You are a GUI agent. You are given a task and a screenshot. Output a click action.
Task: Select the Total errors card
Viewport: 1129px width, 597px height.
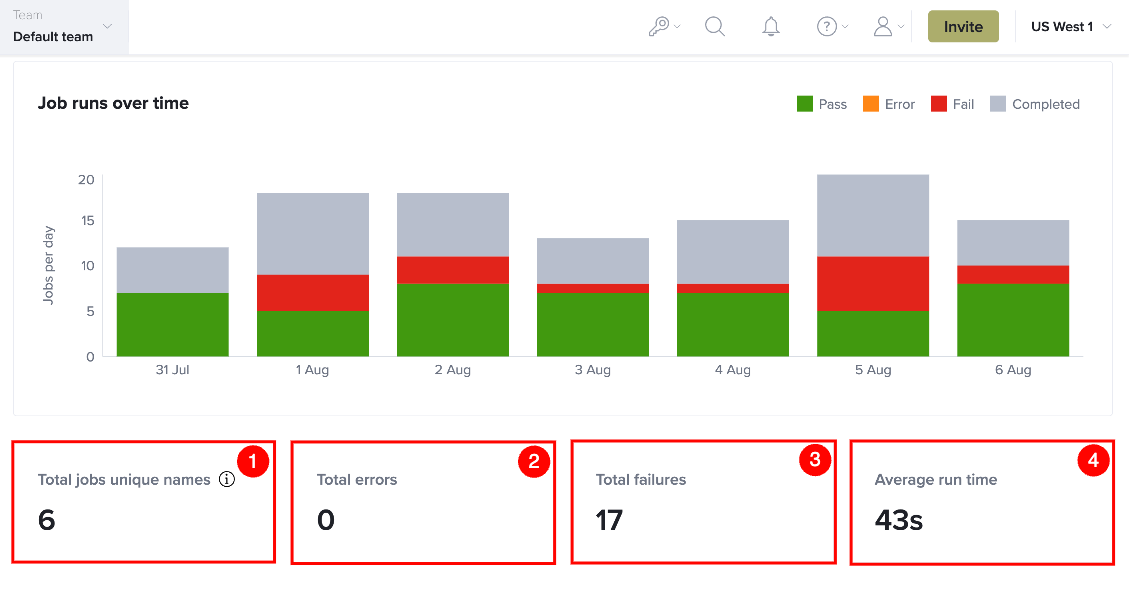pyautogui.click(x=423, y=503)
